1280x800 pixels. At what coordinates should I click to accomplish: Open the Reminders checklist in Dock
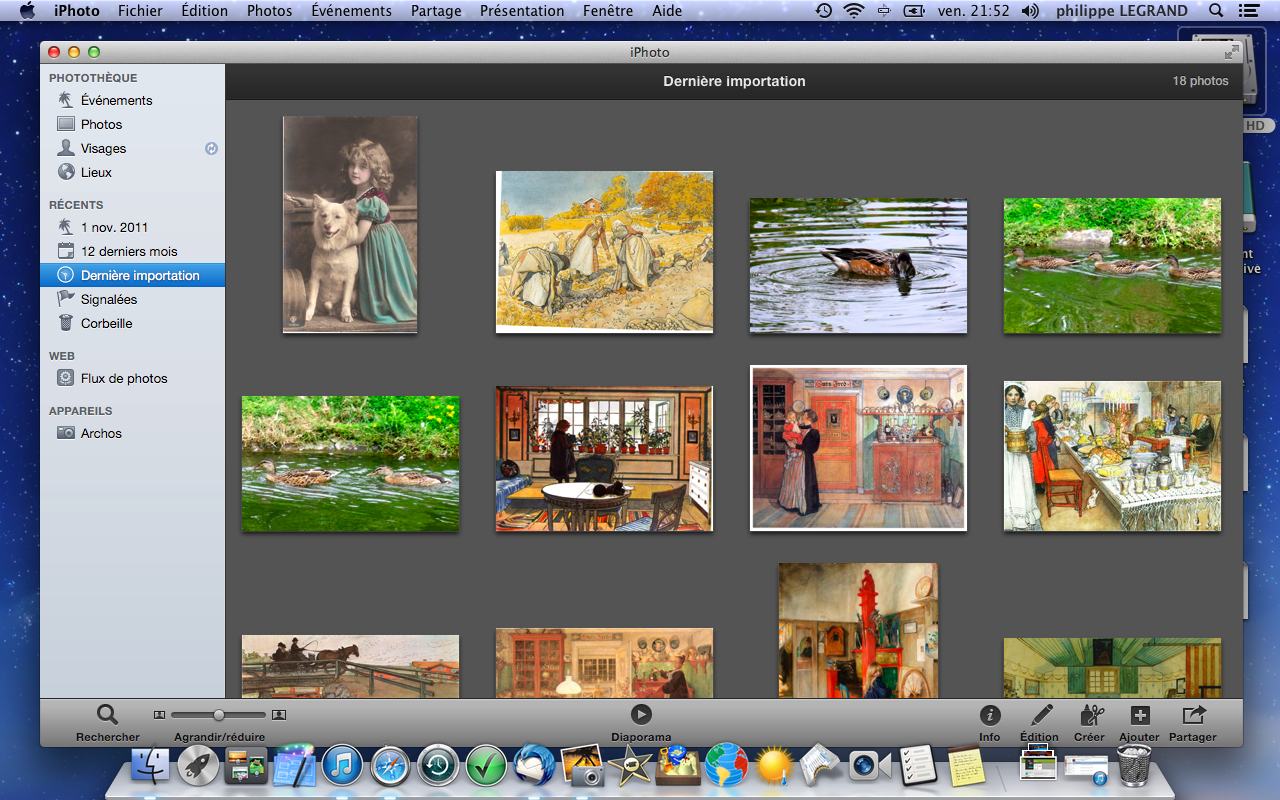[918, 766]
